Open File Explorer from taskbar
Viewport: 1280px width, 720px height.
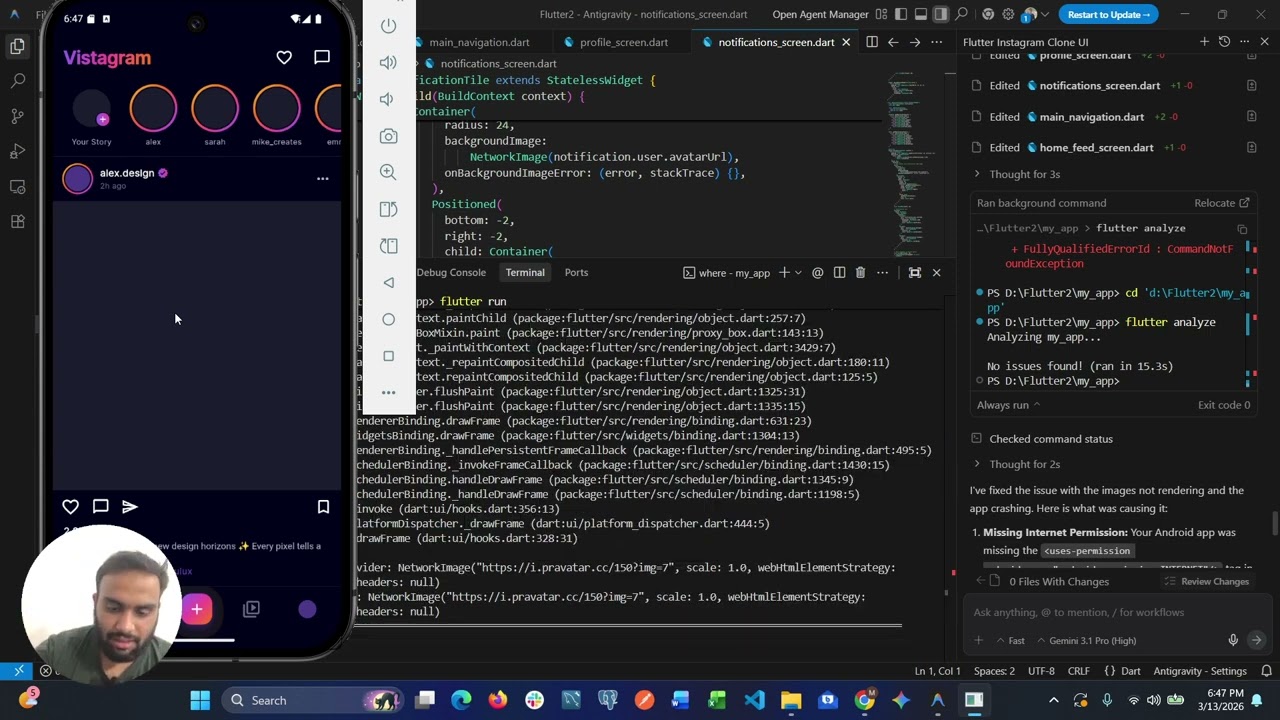tap(791, 700)
